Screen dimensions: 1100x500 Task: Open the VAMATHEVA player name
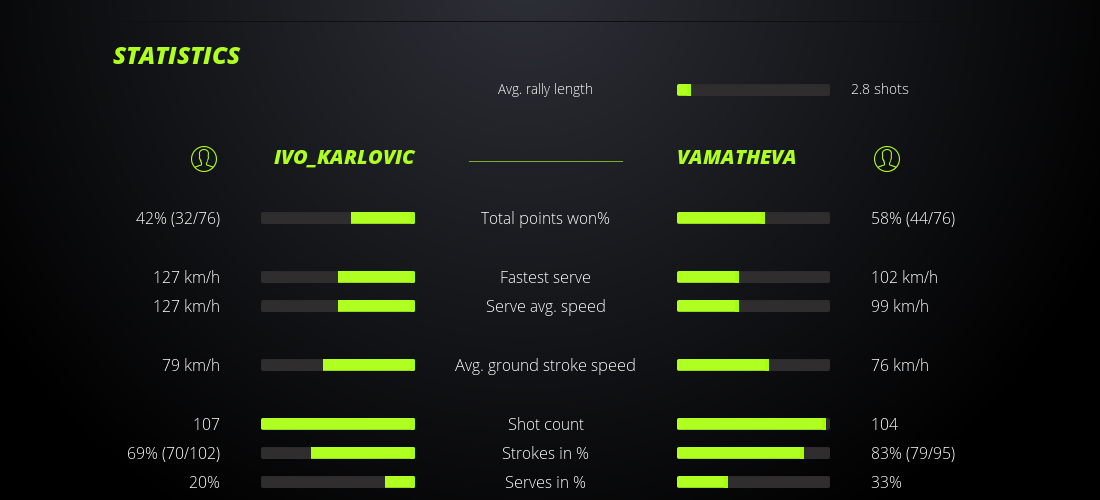(736, 157)
